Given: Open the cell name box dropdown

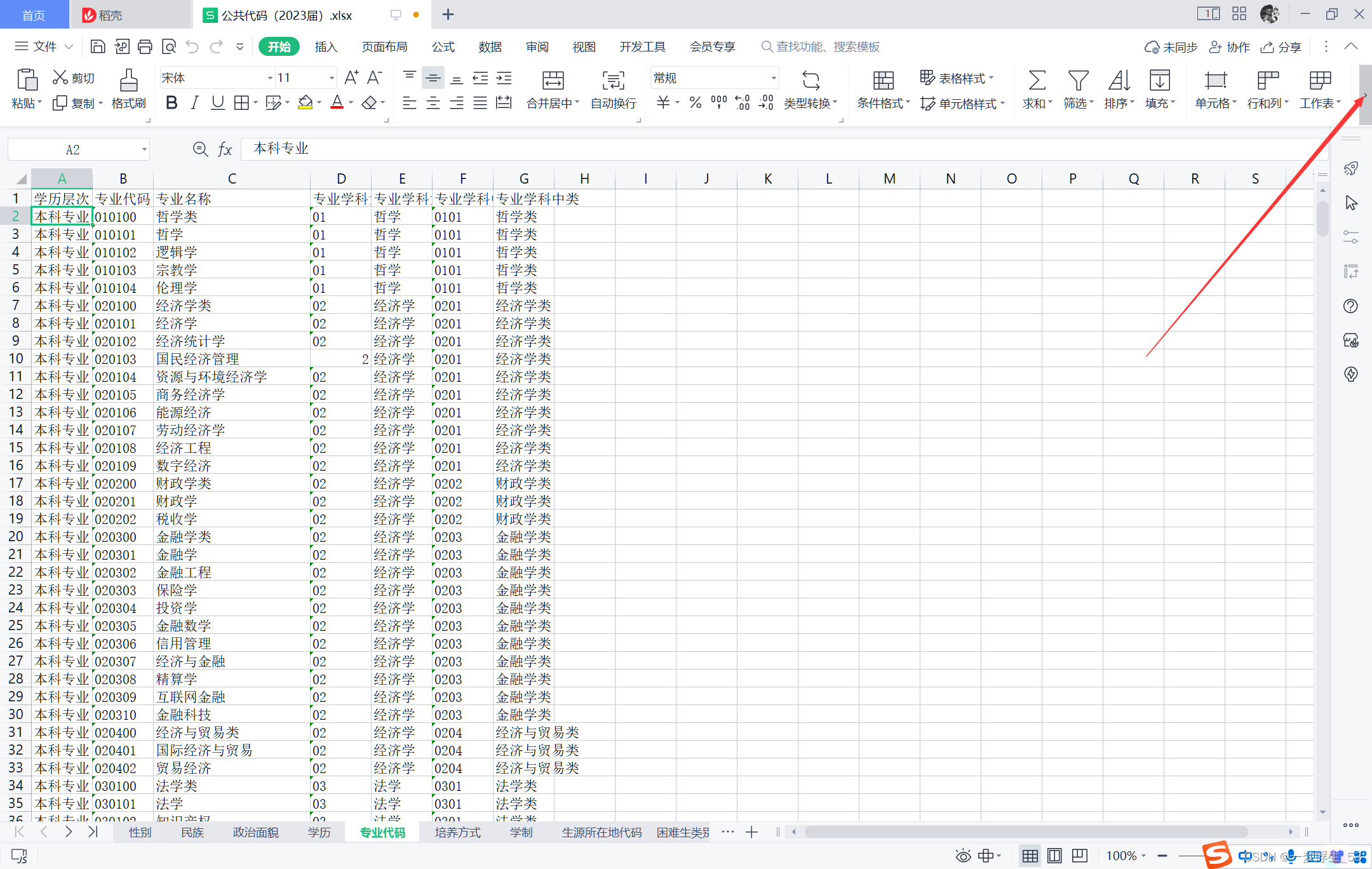Looking at the screenshot, I should [x=143, y=149].
